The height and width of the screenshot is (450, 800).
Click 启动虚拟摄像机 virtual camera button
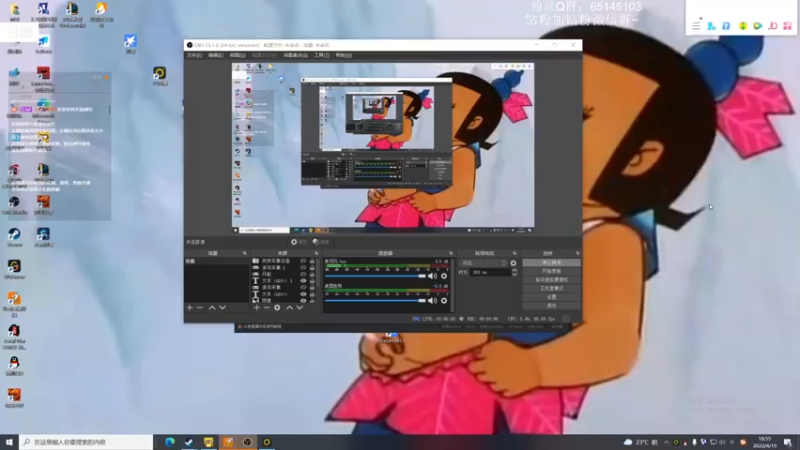coord(552,280)
